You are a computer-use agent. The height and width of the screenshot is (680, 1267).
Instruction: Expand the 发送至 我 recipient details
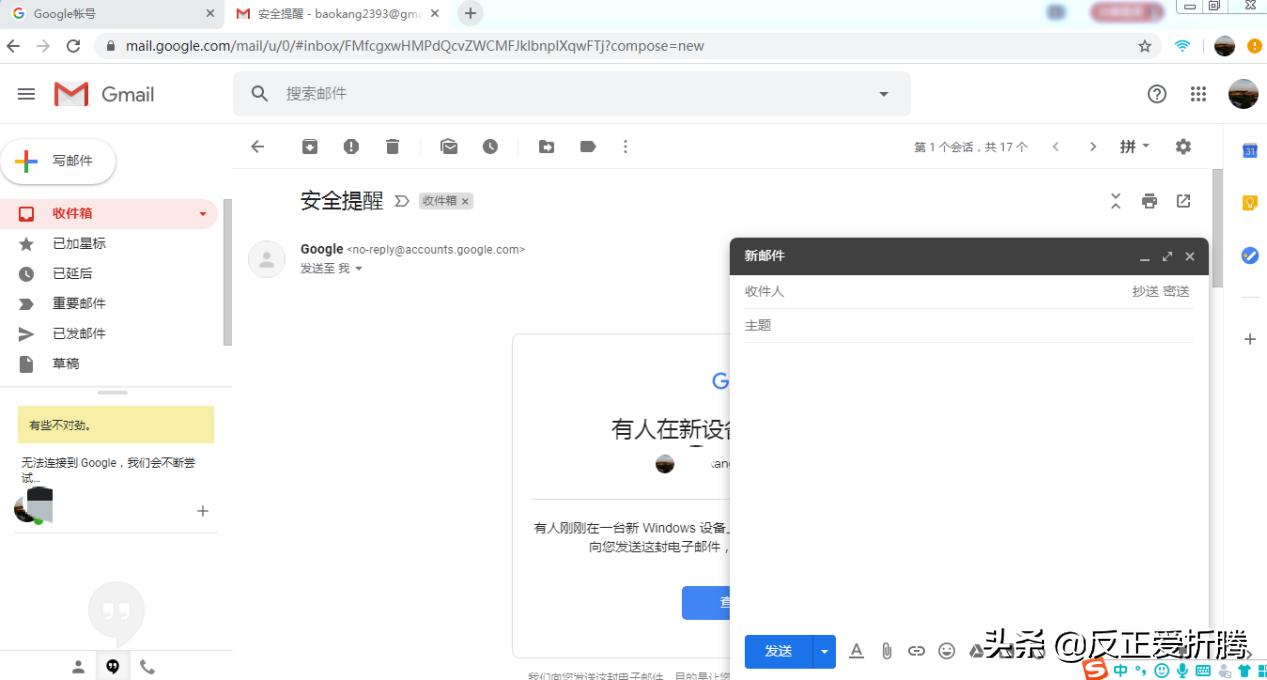[358, 268]
